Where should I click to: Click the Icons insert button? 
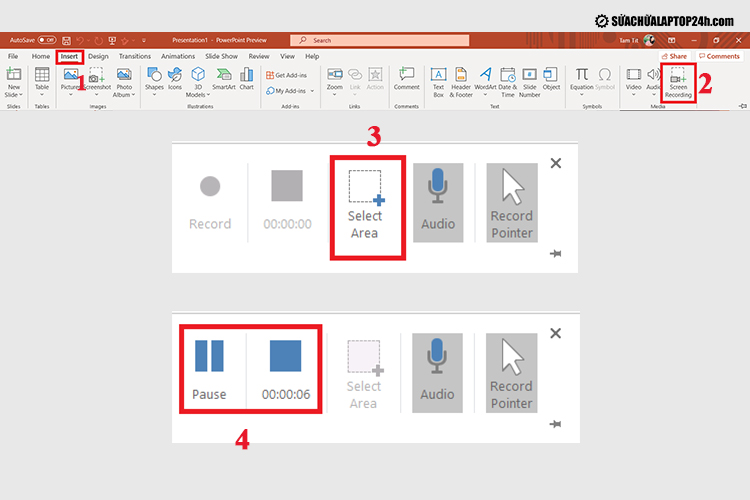click(x=175, y=79)
